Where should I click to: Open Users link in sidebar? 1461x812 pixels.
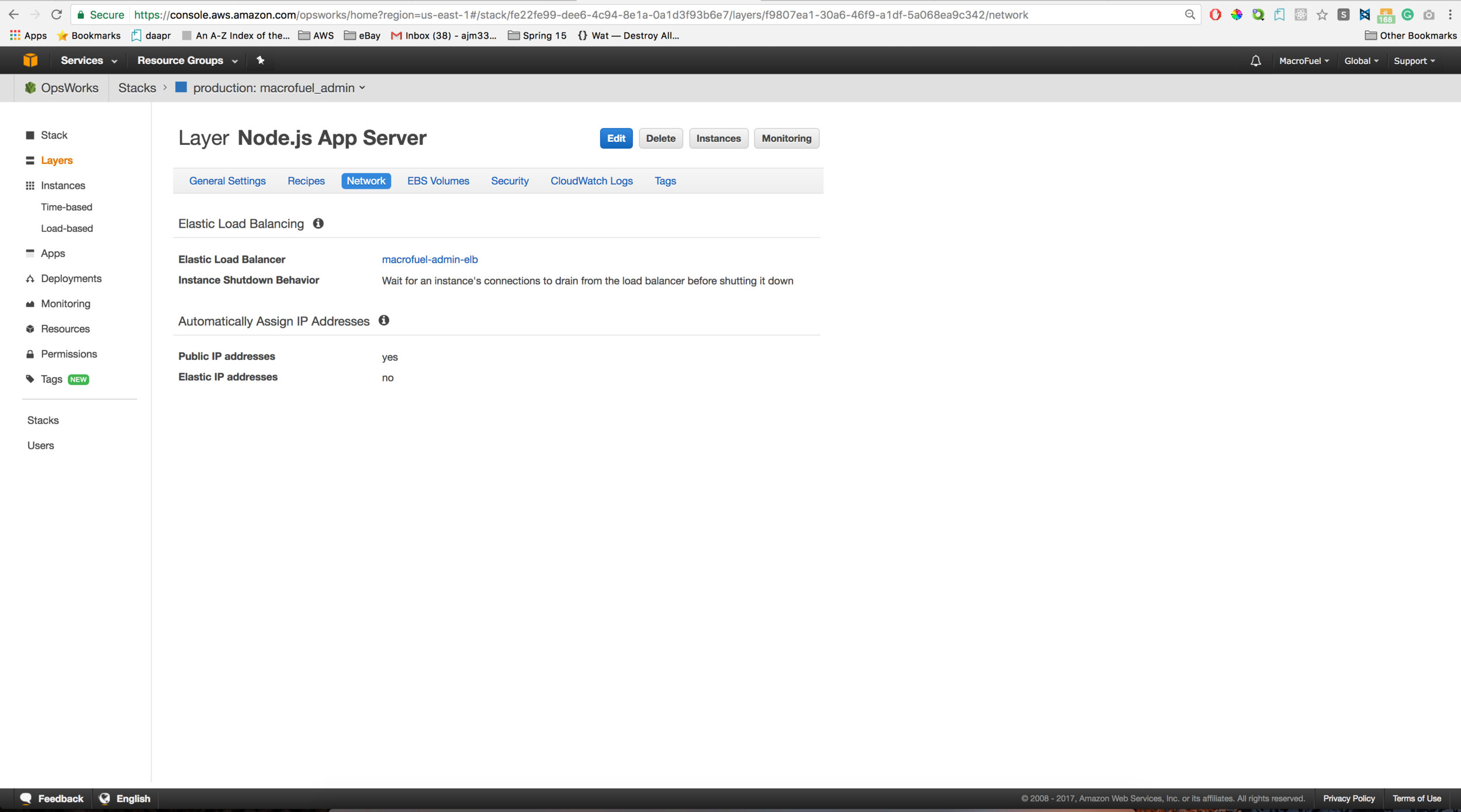pyautogui.click(x=40, y=445)
